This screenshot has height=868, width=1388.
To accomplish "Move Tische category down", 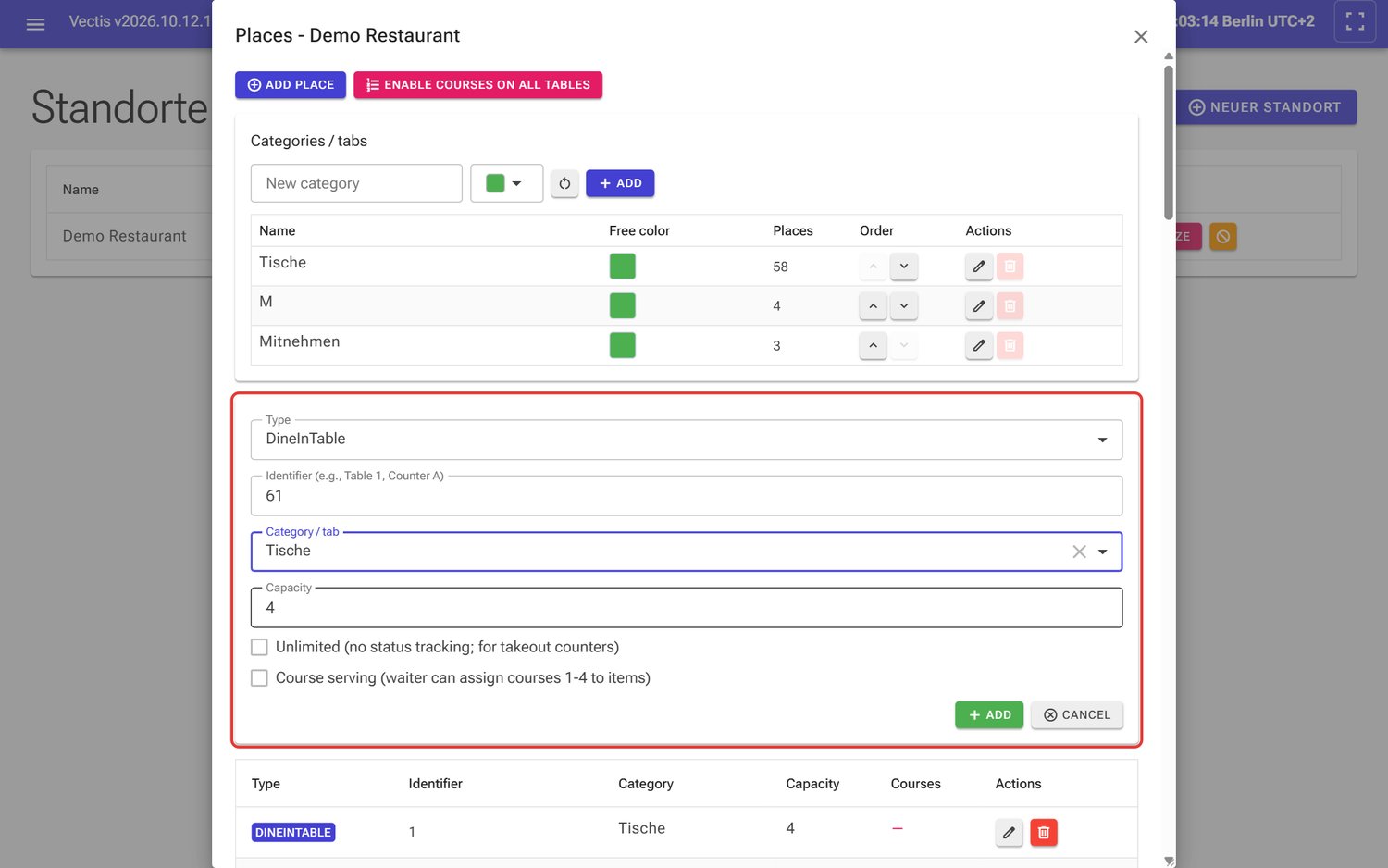I will (904, 267).
